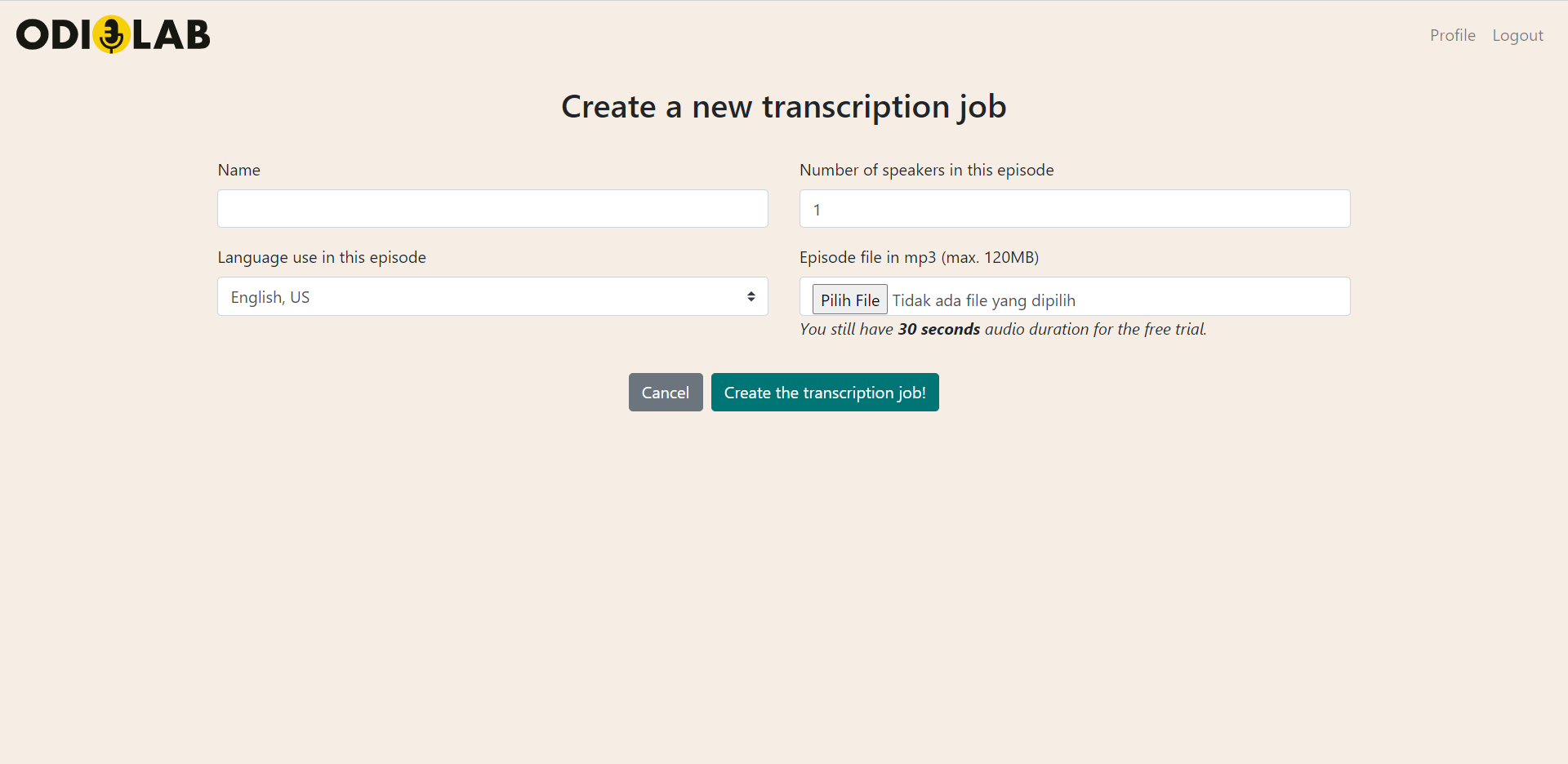Click the "Name" field label
Screen dimensions: 1568x764
click(x=238, y=170)
